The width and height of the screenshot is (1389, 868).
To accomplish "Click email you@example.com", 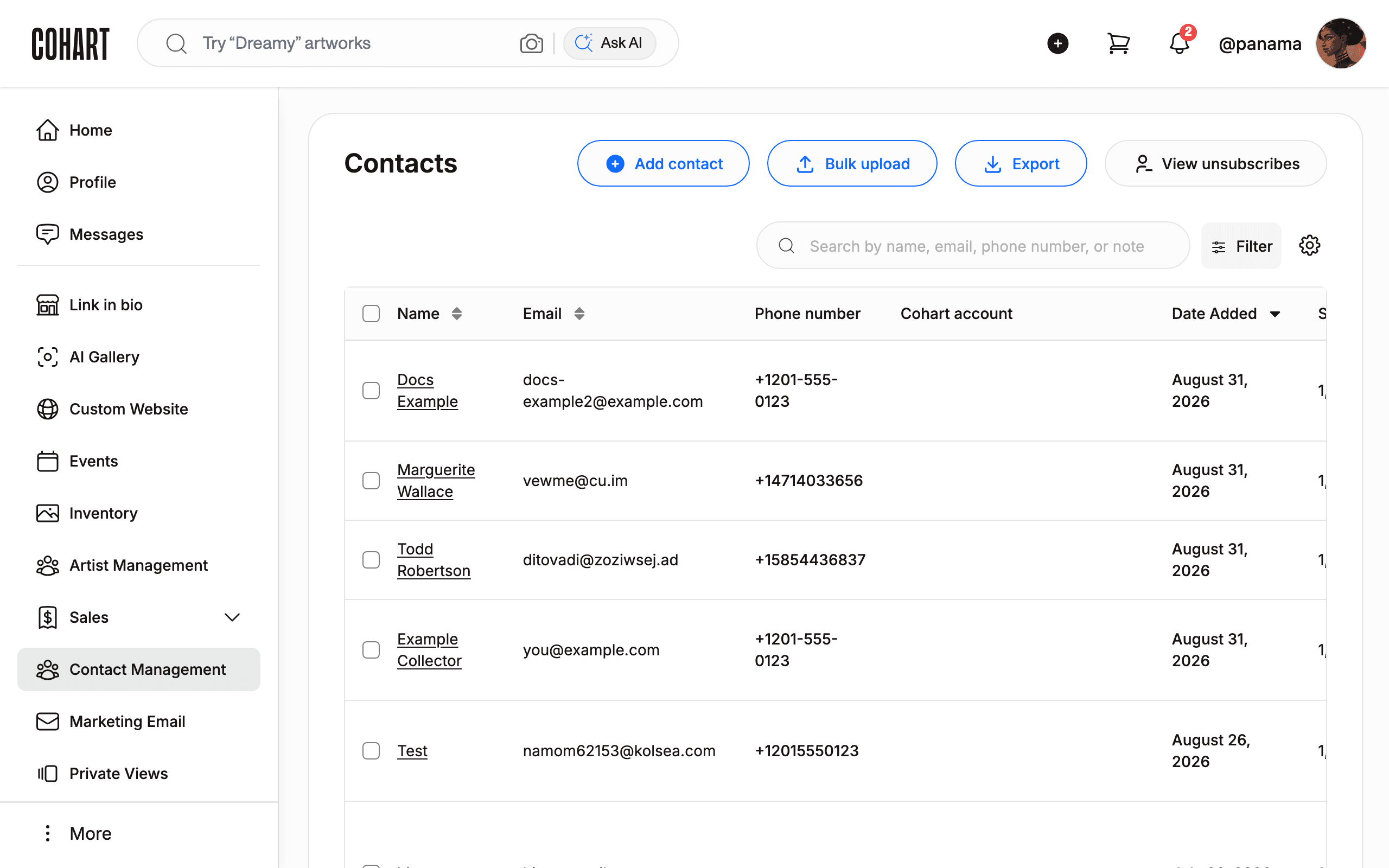I will click(591, 650).
